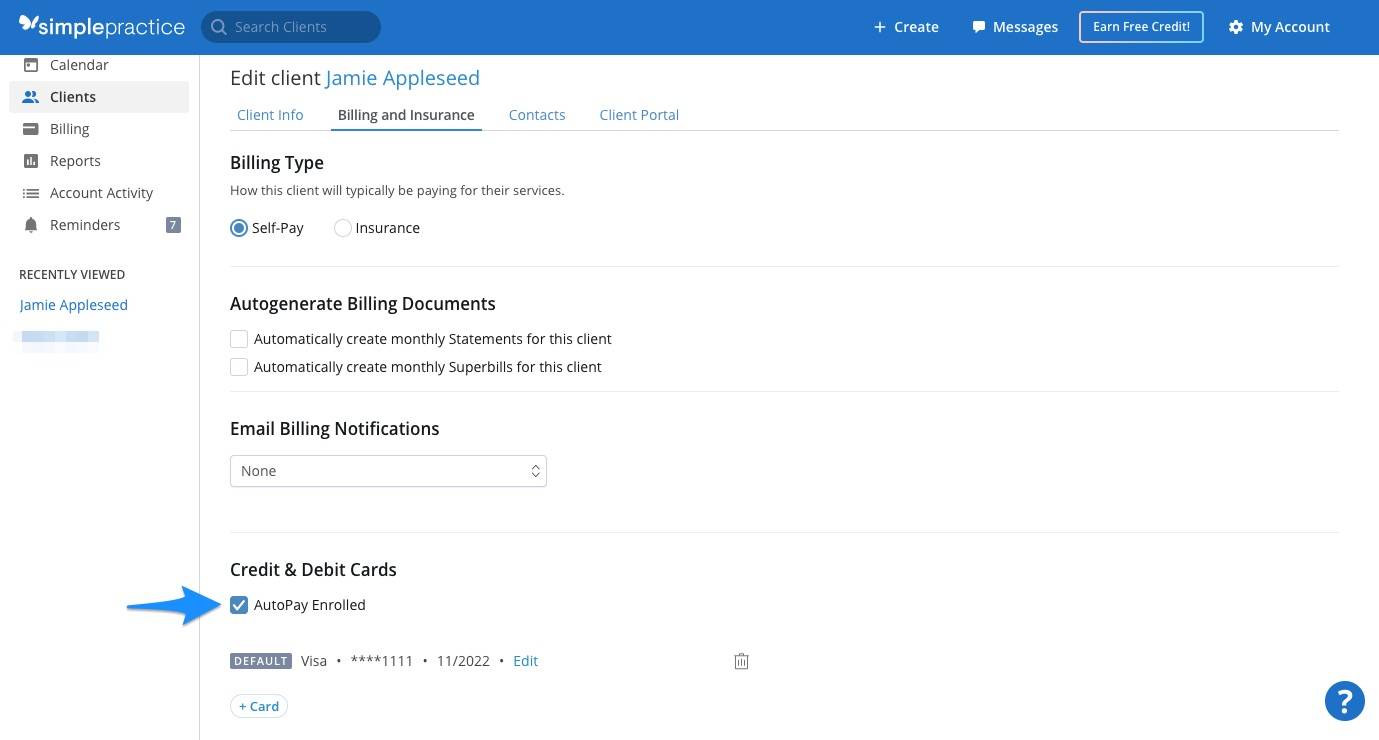This screenshot has width=1379, height=740.
Task: Delete the Visa card using the trash icon
Action: pyautogui.click(x=741, y=660)
